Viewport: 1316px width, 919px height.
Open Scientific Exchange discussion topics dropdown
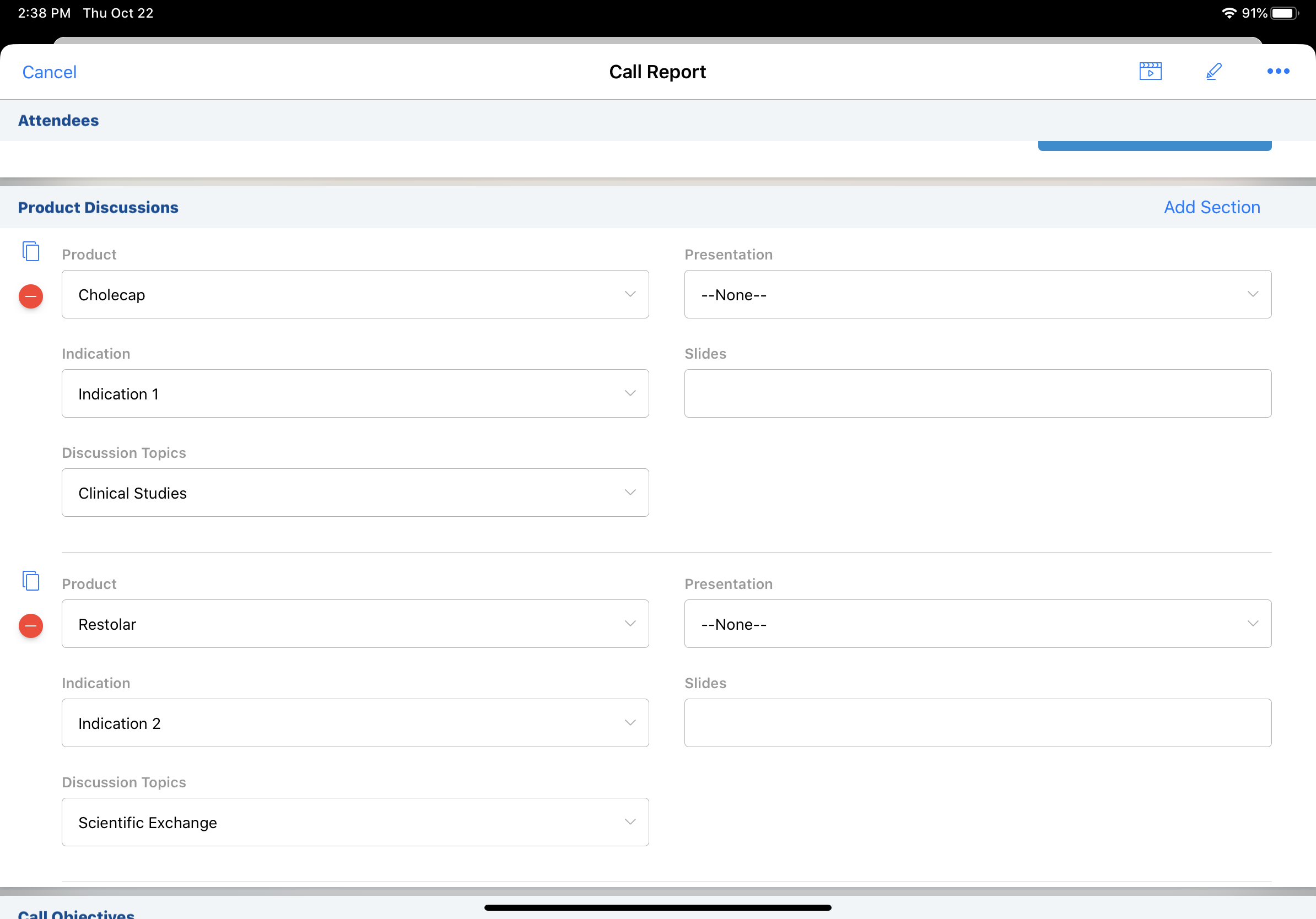355,822
